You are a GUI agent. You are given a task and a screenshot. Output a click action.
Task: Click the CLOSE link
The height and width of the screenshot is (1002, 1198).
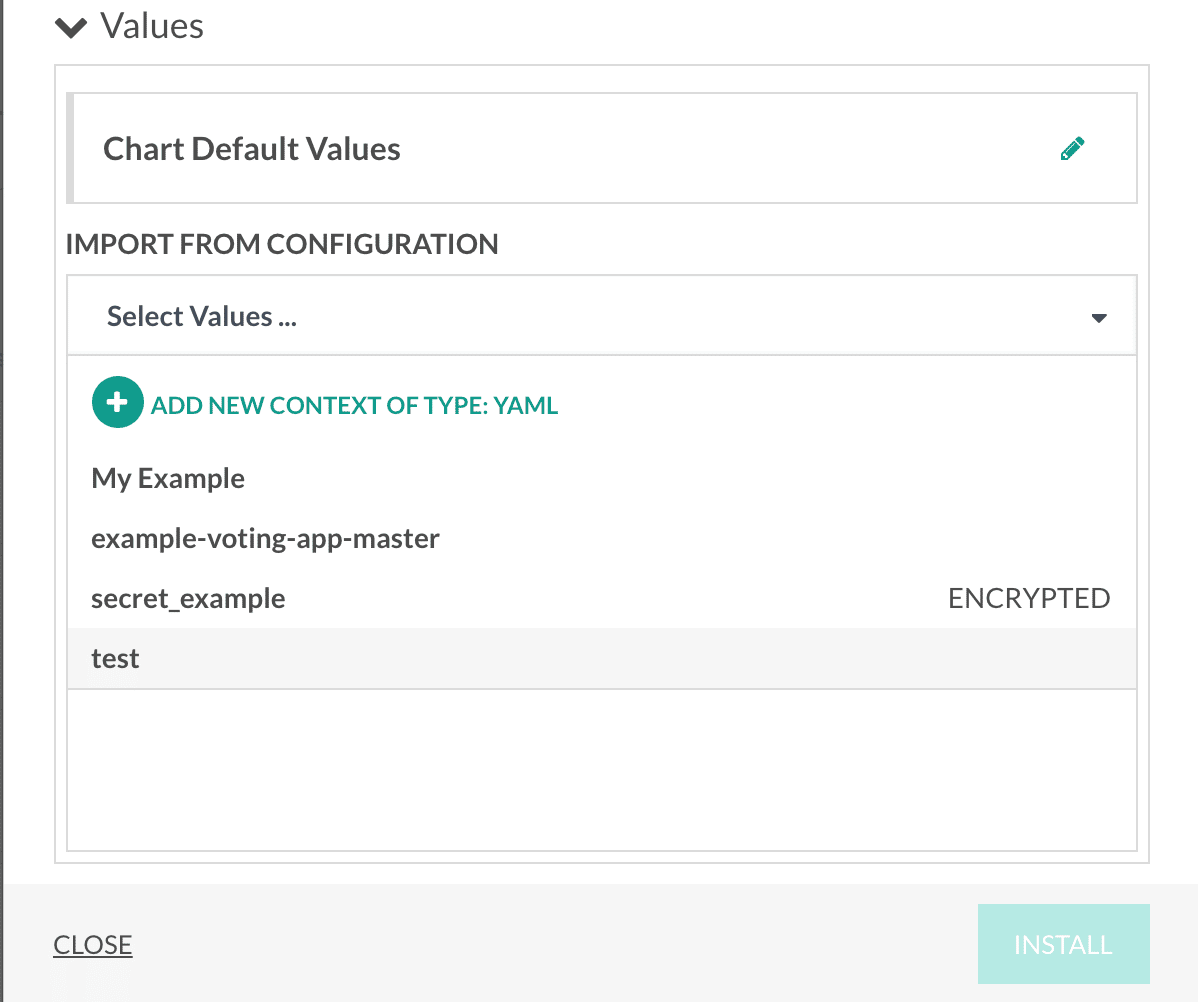[x=92, y=945]
